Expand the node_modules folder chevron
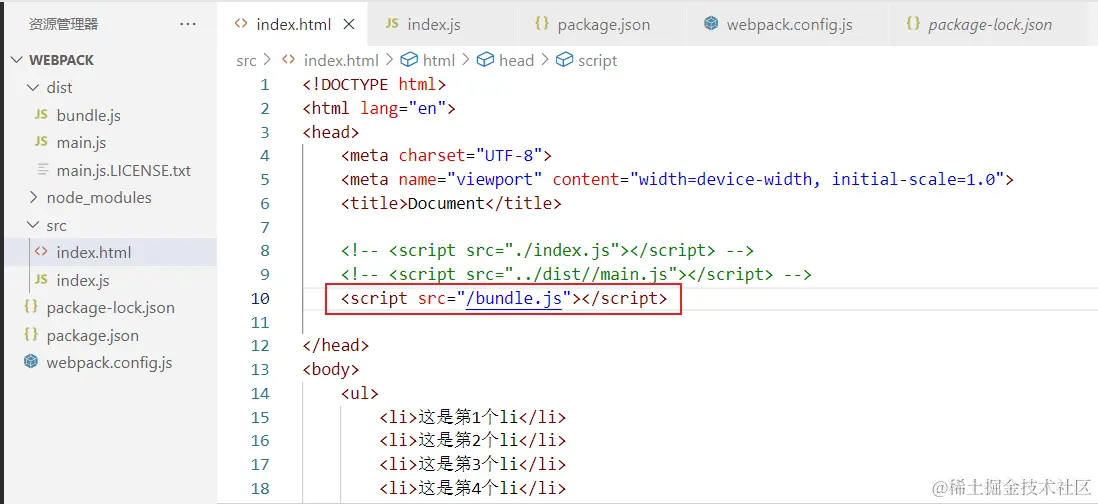Image resolution: width=1098 pixels, height=504 pixels. coord(33,197)
